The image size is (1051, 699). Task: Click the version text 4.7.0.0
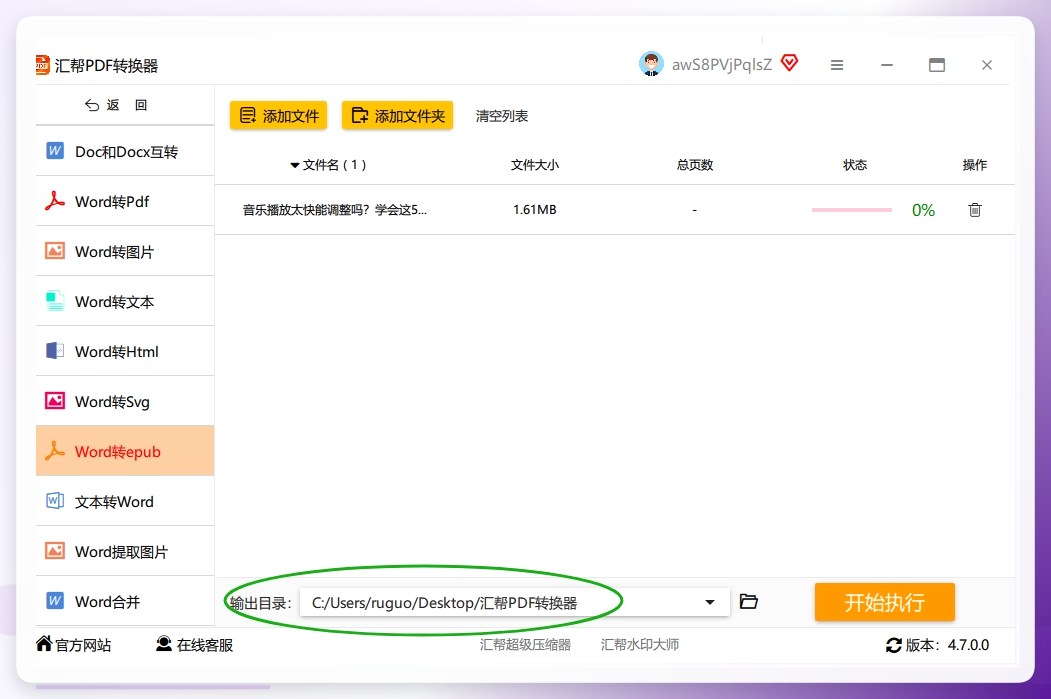click(968, 645)
